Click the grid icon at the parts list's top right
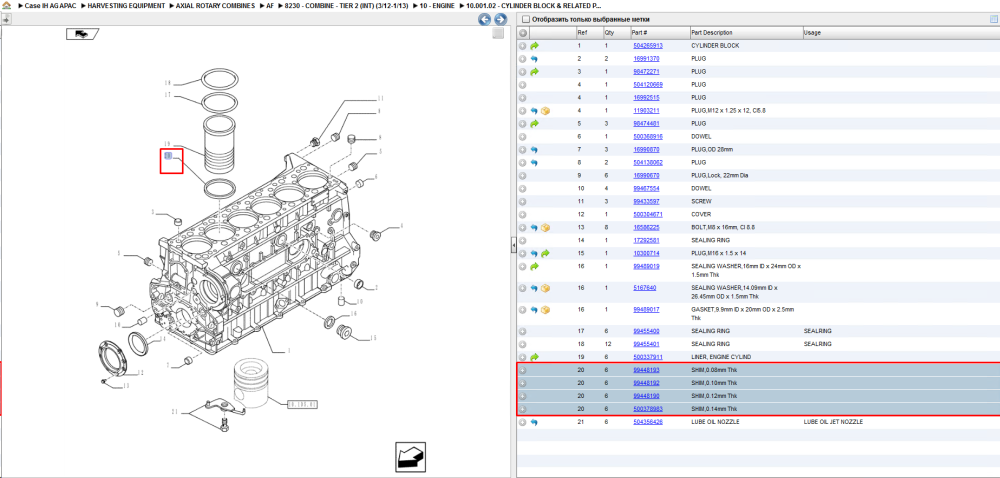Image resolution: width=1000 pixels, height=478 pixels. point(993,20)
